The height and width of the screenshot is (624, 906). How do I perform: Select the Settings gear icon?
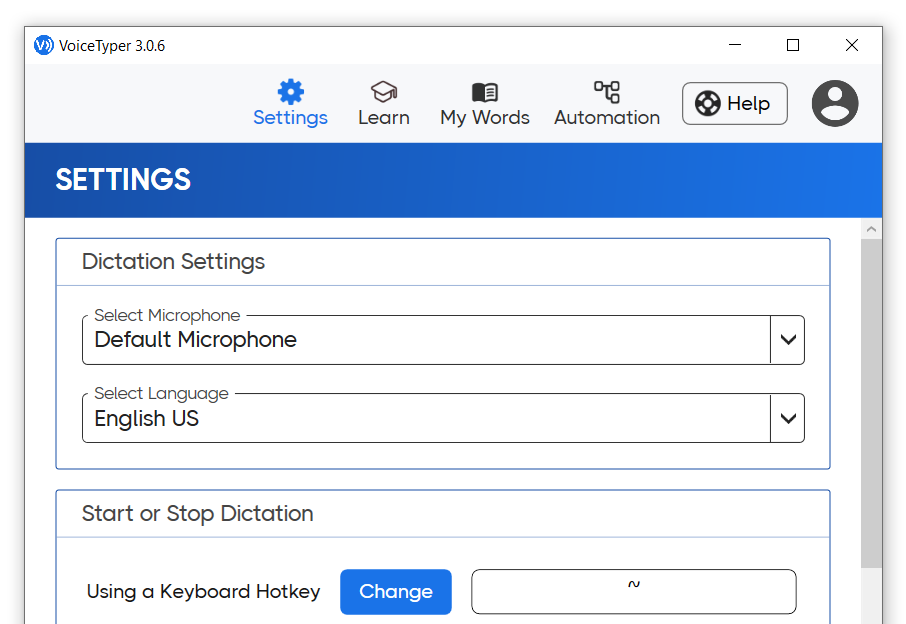(290, 89)
